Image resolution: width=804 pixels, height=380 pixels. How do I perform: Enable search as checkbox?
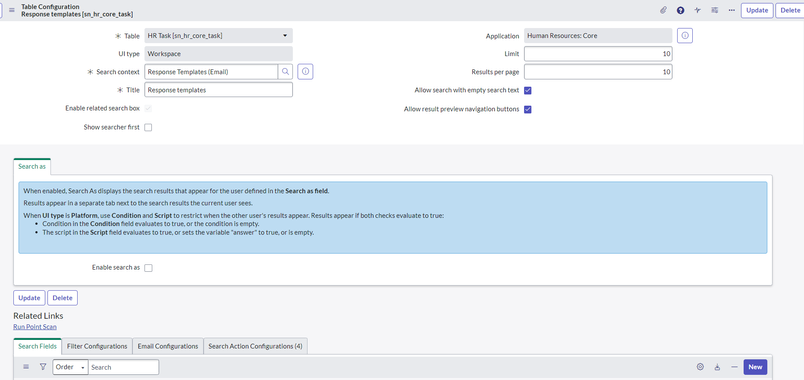(x=148, y=268)
